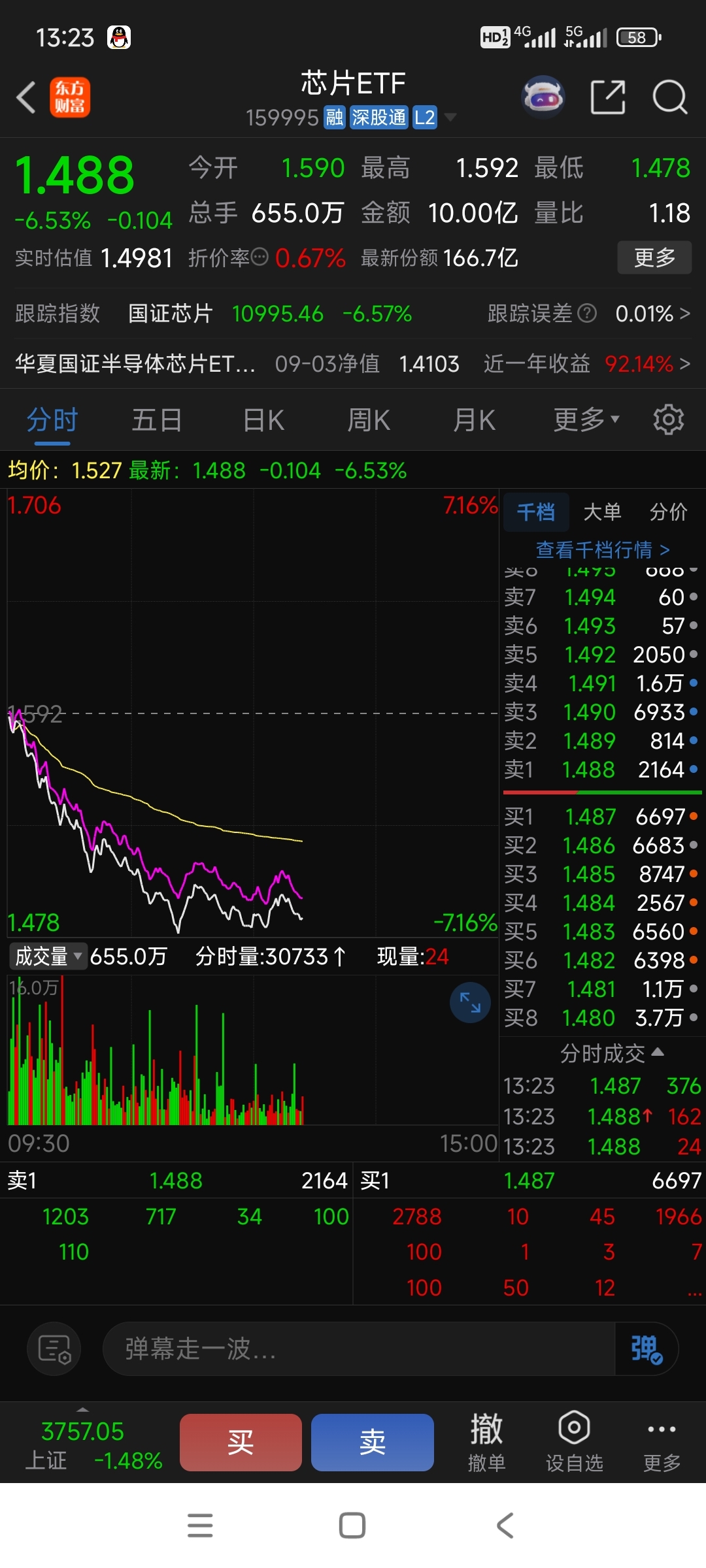
Task: Select the 卖5 1.492 order row
Action: (x=601, y=655)
